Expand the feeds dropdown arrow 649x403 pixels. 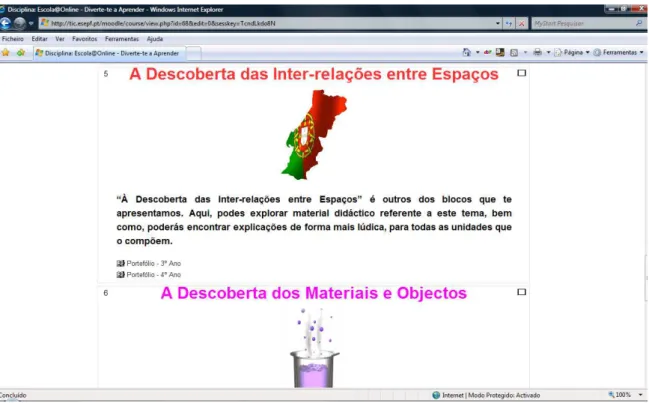pyautogui.click(x=526, y=53)
